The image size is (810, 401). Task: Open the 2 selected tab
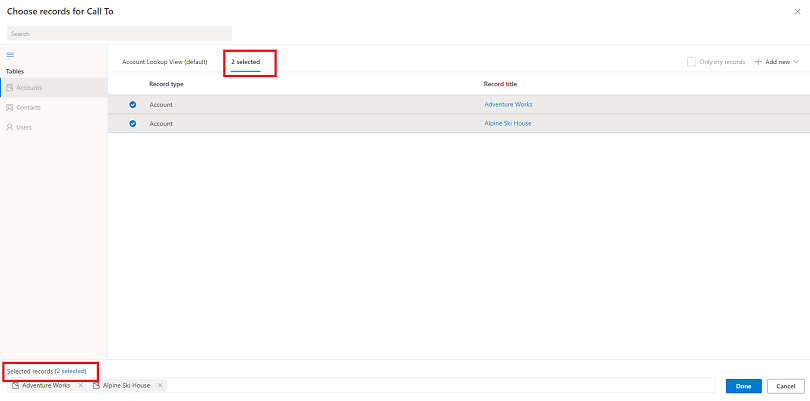pos(245,62)
